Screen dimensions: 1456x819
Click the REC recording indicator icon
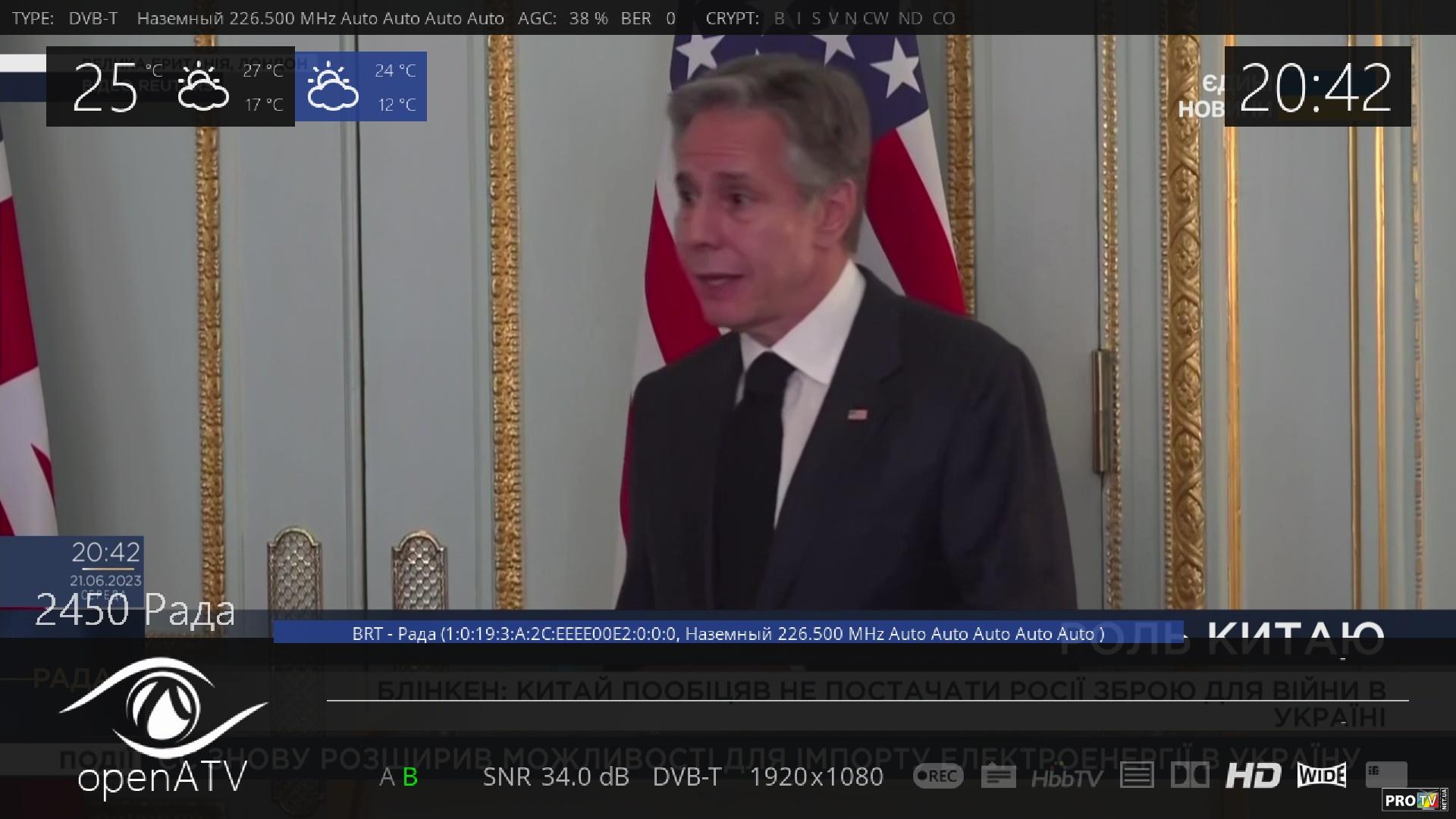938,776
